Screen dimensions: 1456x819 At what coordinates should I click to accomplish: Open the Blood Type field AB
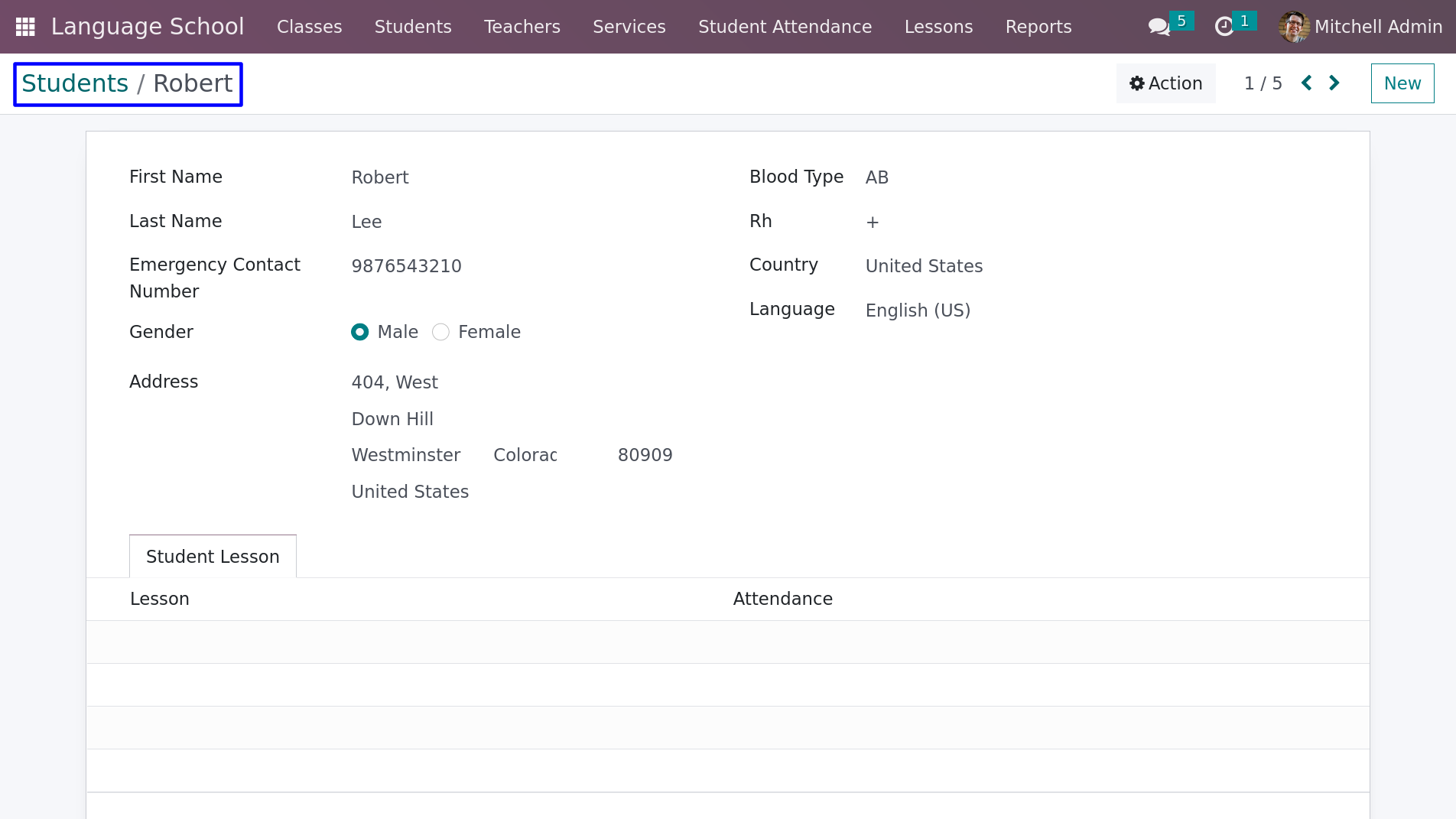[876, 177]
